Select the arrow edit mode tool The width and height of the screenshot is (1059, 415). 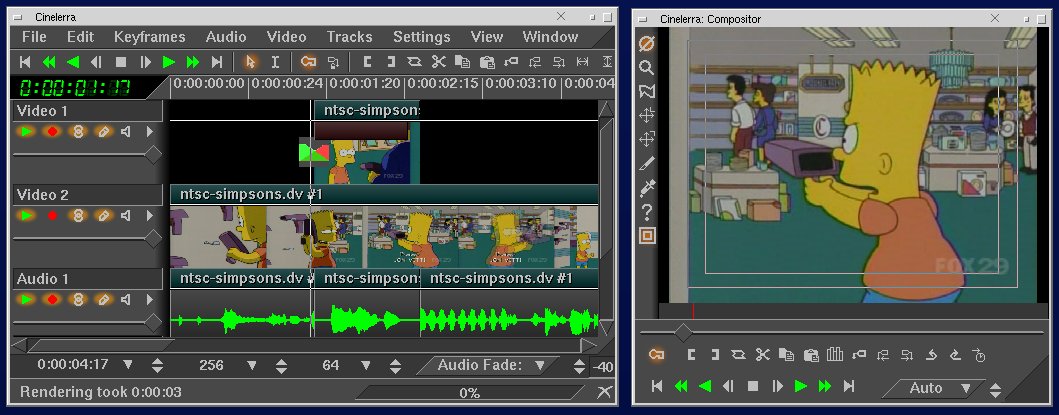pos(250,62)
